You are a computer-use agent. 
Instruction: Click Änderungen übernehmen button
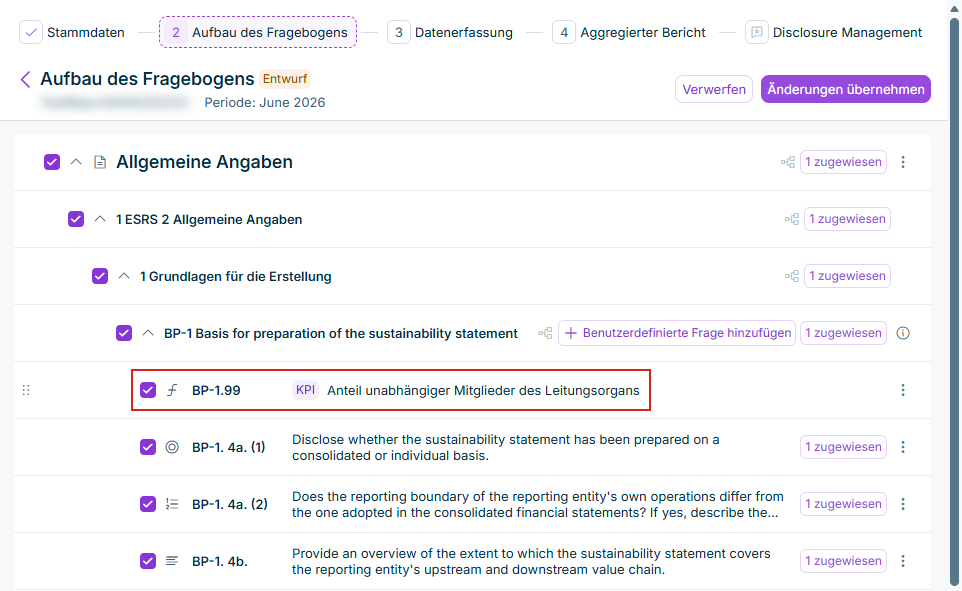tap(846, 90)
